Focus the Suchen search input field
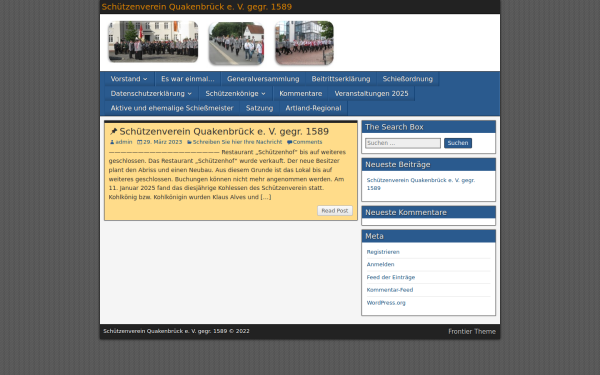Screen dimensions: 600x375 pyautogui.click(x=403, y=143)
